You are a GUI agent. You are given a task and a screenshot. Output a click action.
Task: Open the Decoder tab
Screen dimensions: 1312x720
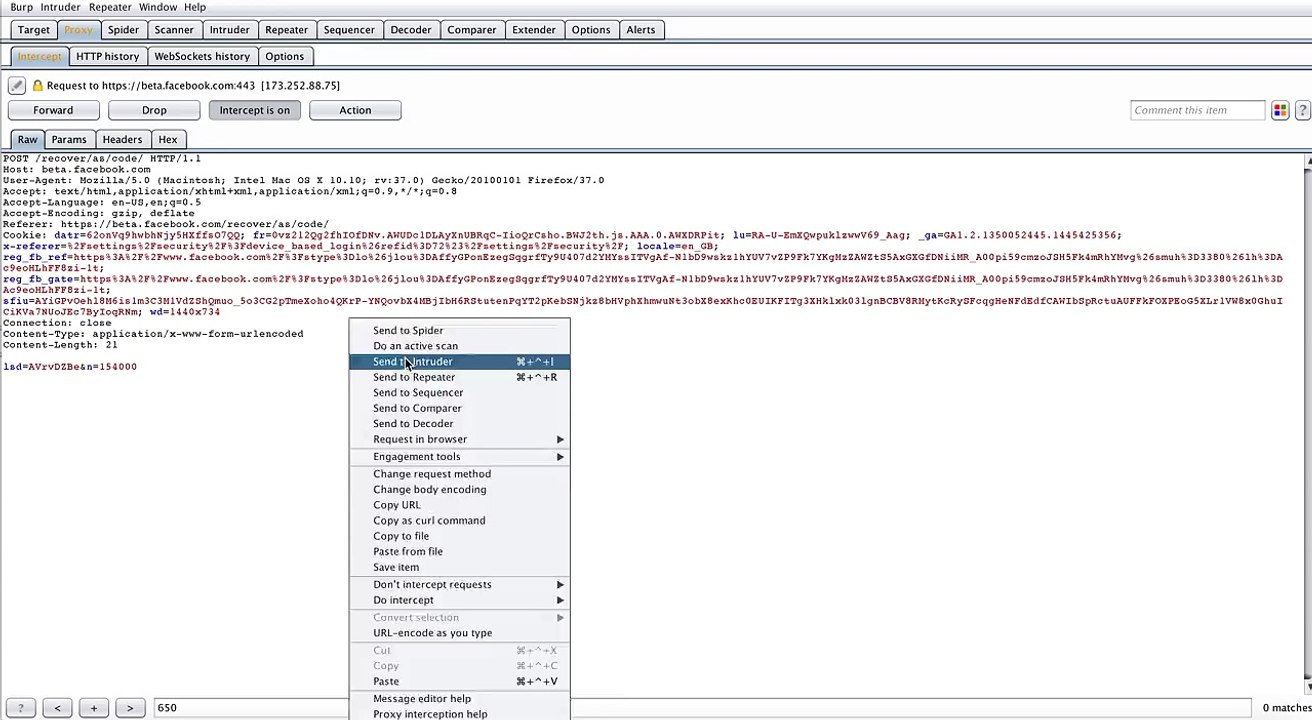[x=411, y=30]
